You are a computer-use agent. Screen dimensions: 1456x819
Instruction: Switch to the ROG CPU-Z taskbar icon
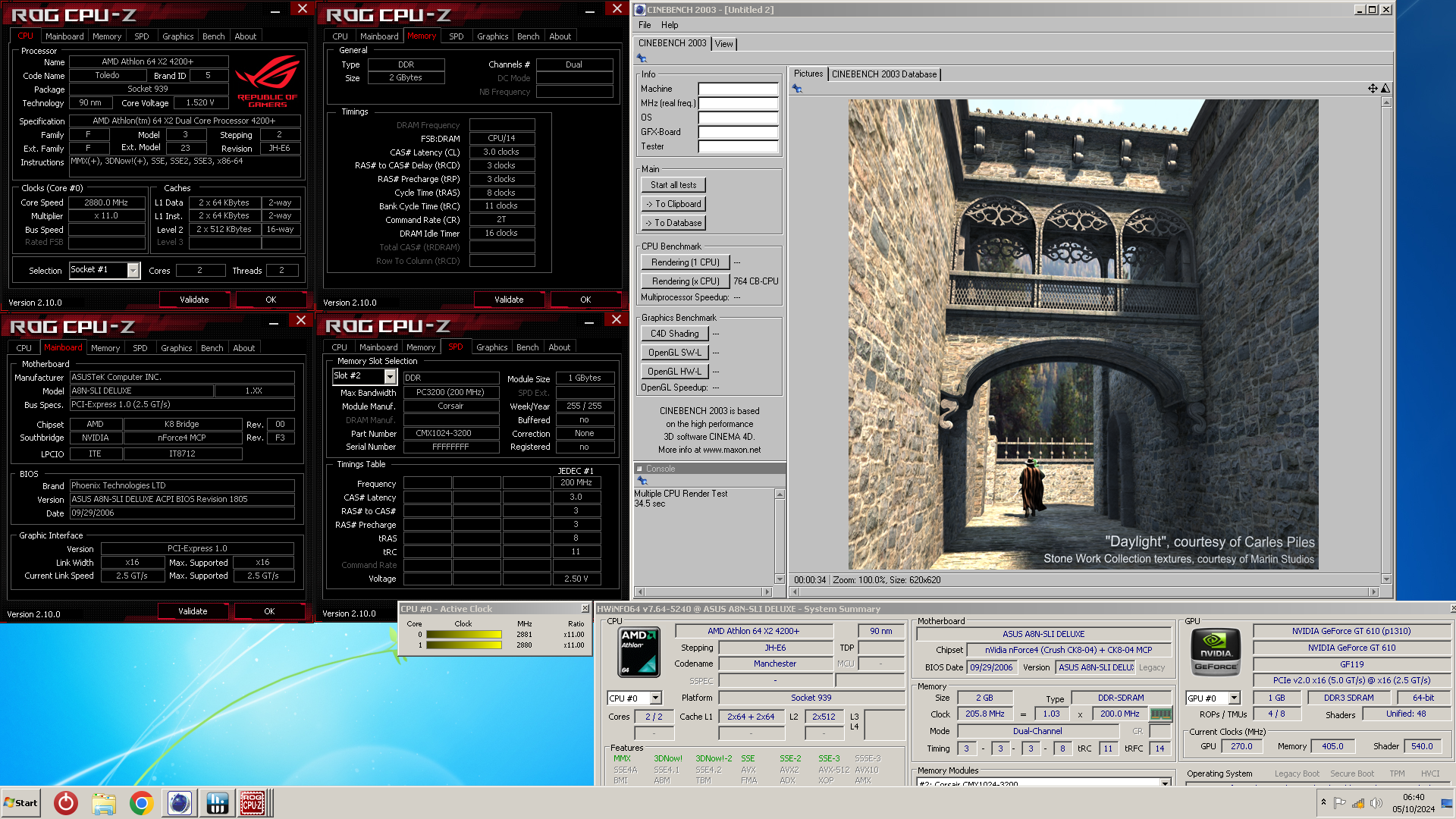coord(253,803)
